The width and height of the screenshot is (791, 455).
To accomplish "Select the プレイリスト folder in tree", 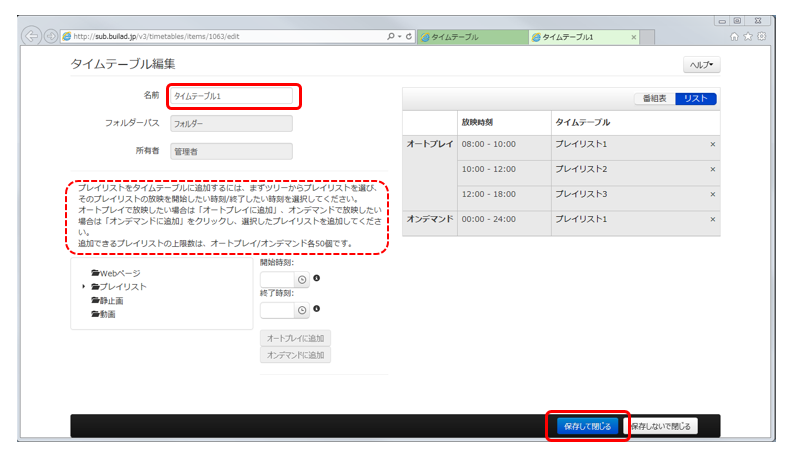I will click(119, 287).
